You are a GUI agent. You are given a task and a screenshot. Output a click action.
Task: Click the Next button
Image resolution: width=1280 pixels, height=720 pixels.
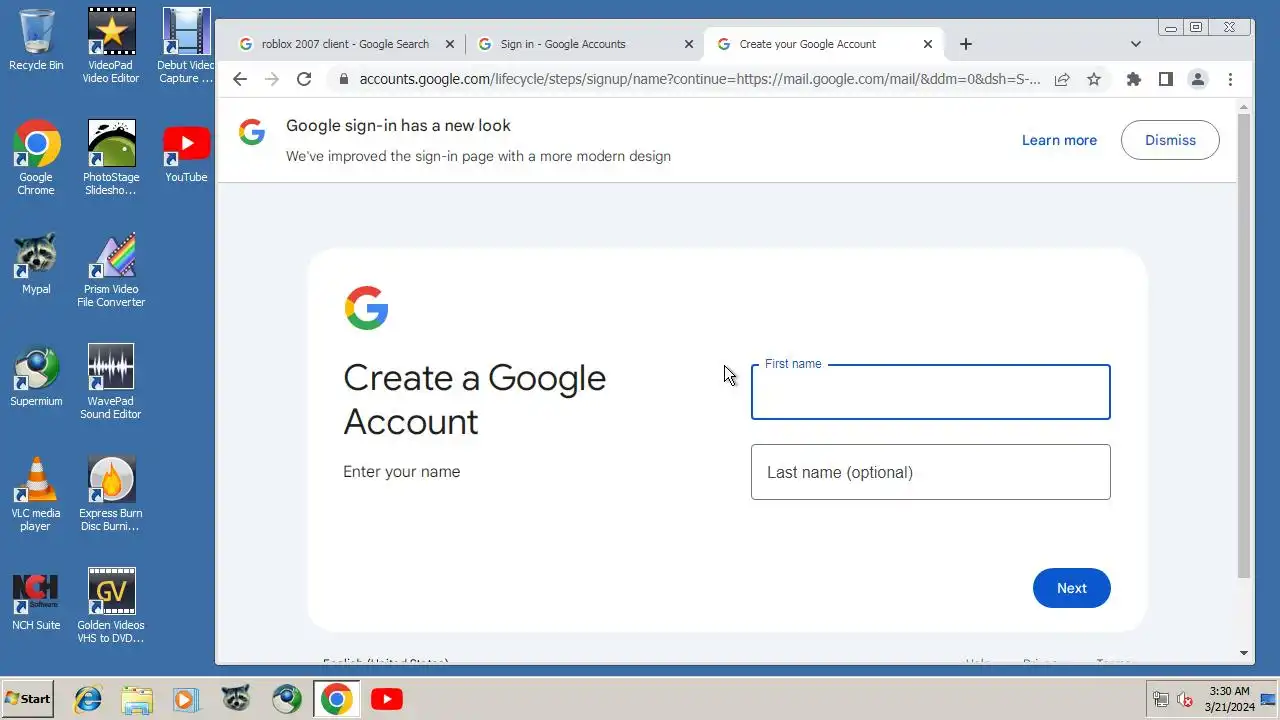(x=1071, y=588)
